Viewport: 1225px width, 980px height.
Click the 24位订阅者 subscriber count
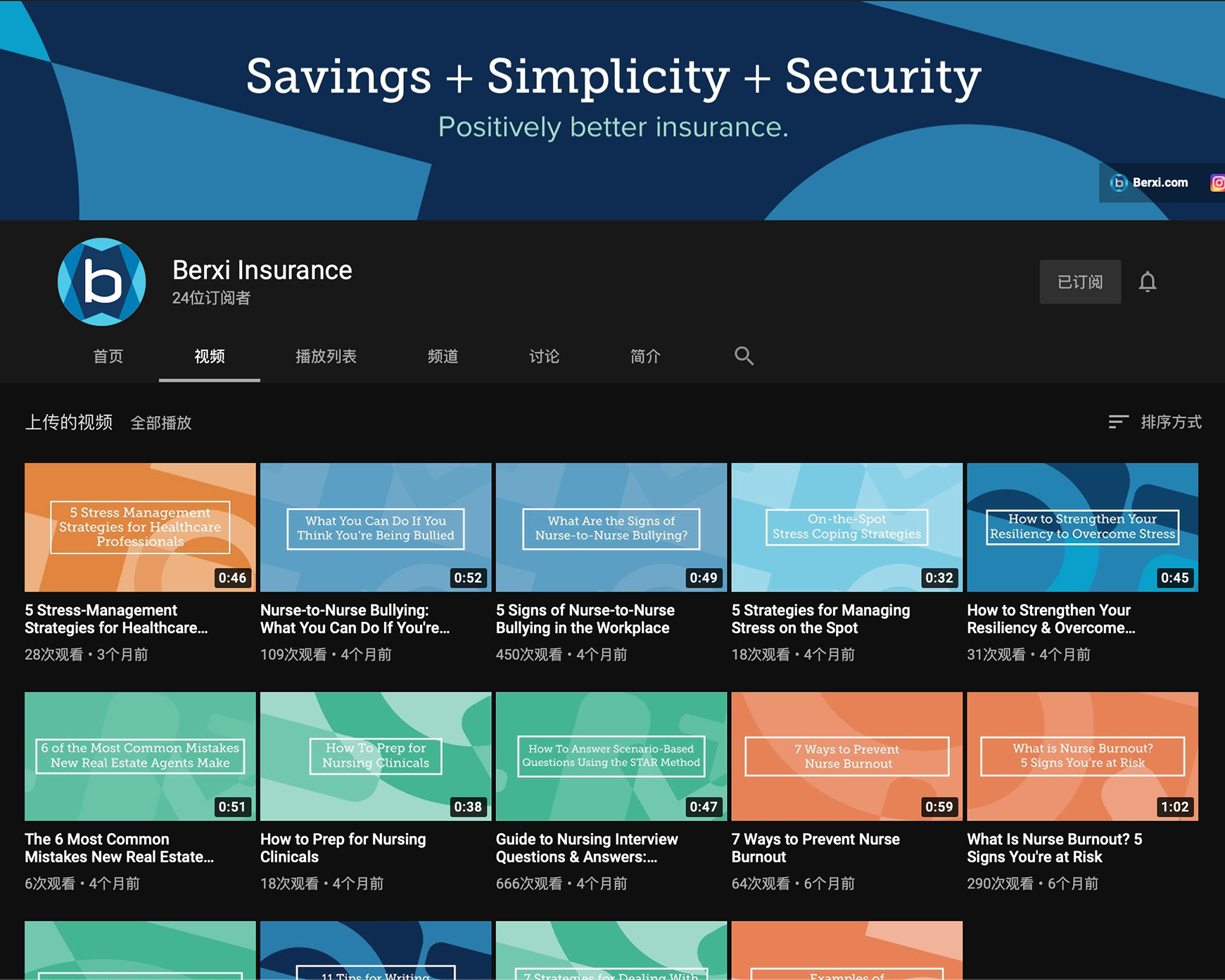pyautogui.click(x=211, y=298)
